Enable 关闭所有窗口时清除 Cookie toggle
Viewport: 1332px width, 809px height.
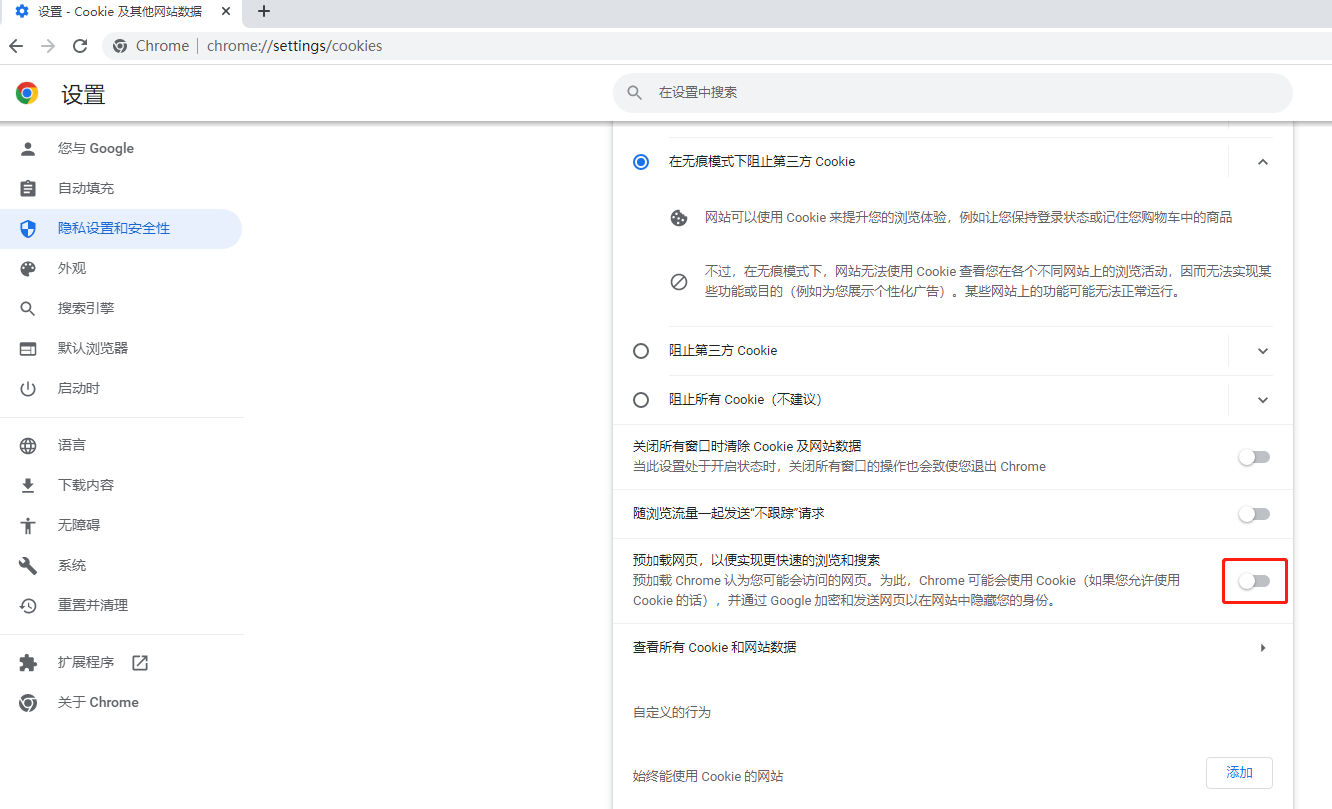click(1254, 457)
